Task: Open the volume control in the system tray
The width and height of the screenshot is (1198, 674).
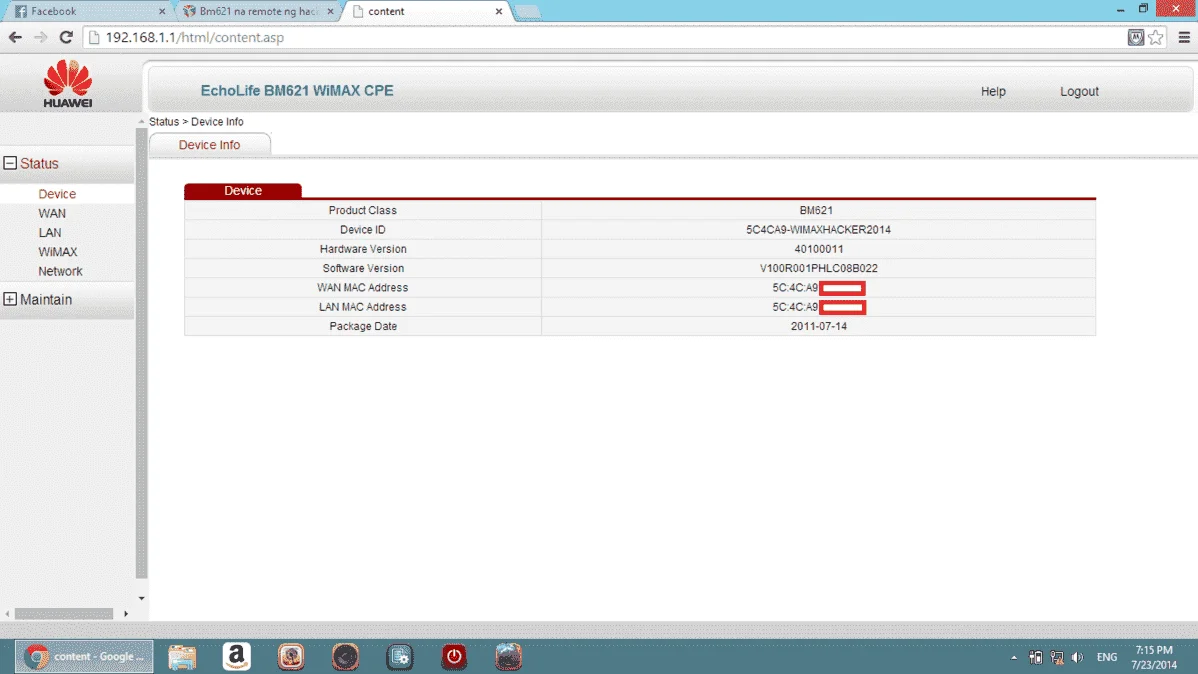Action: (x=1077, y=657)
